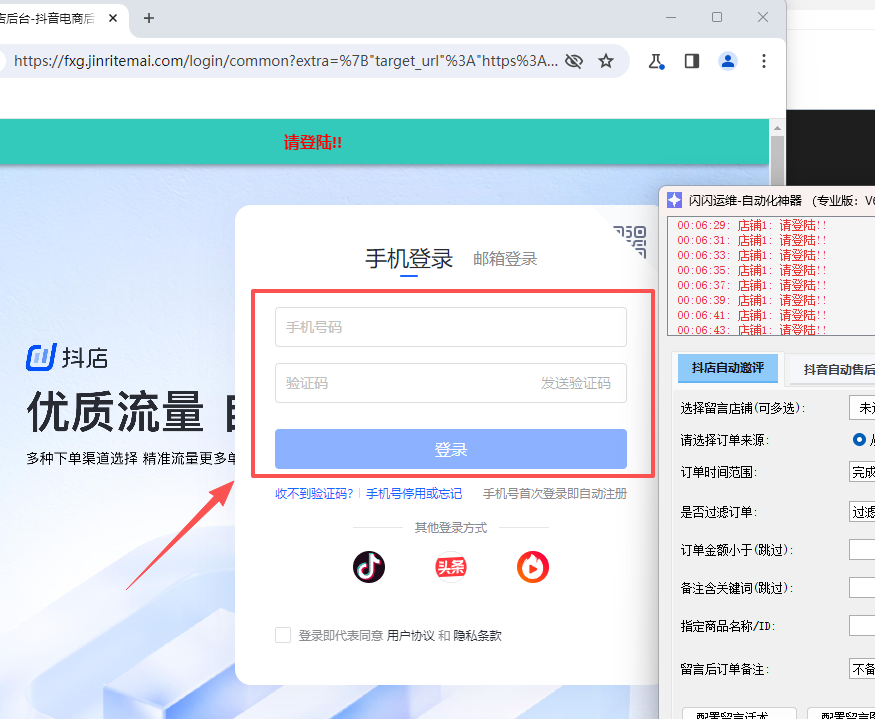
Task: Log in with the 头条 Toutiao icon
Action: [451, 567]
